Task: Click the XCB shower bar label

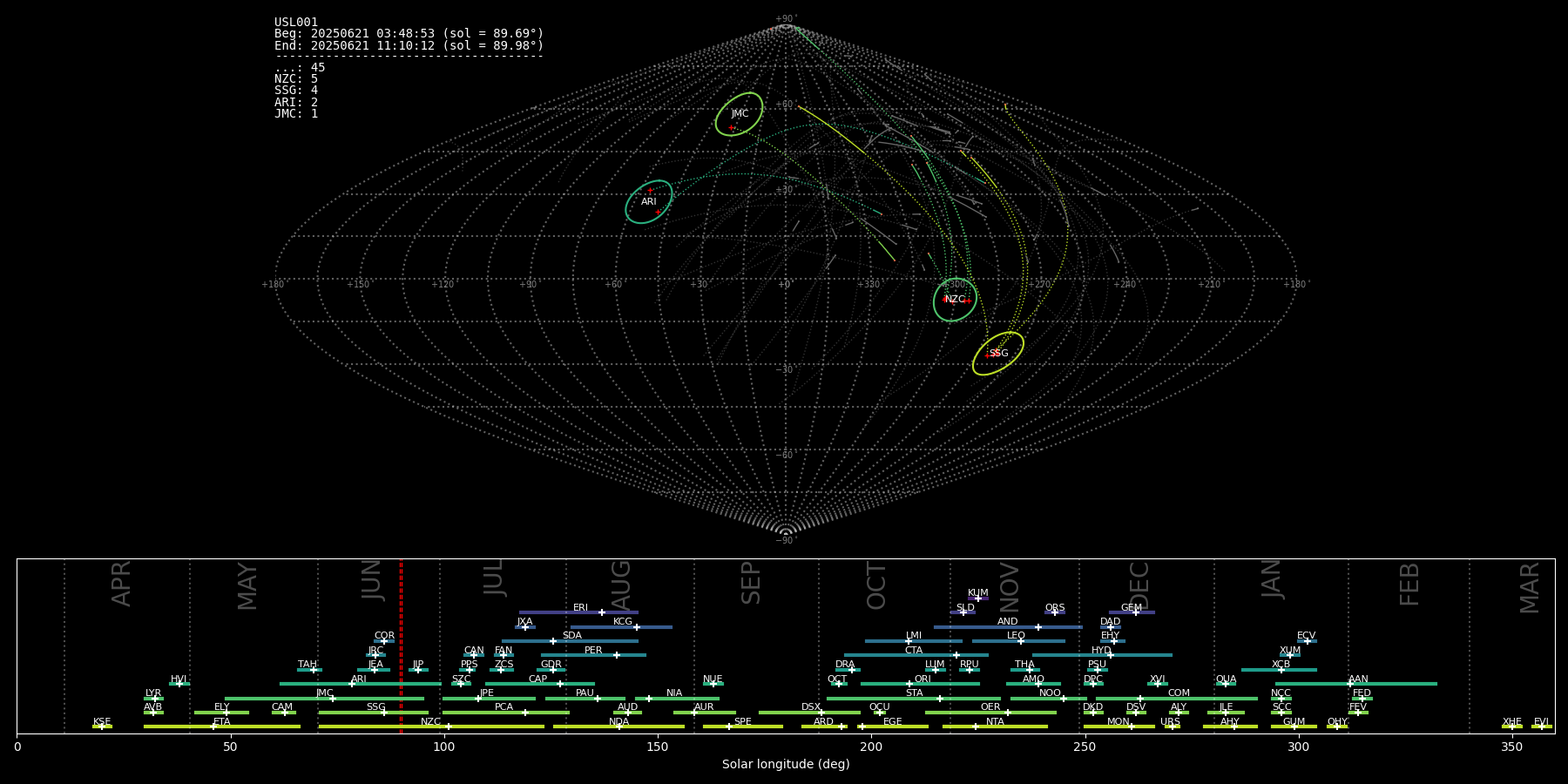Action: (x=1281, y=664)
